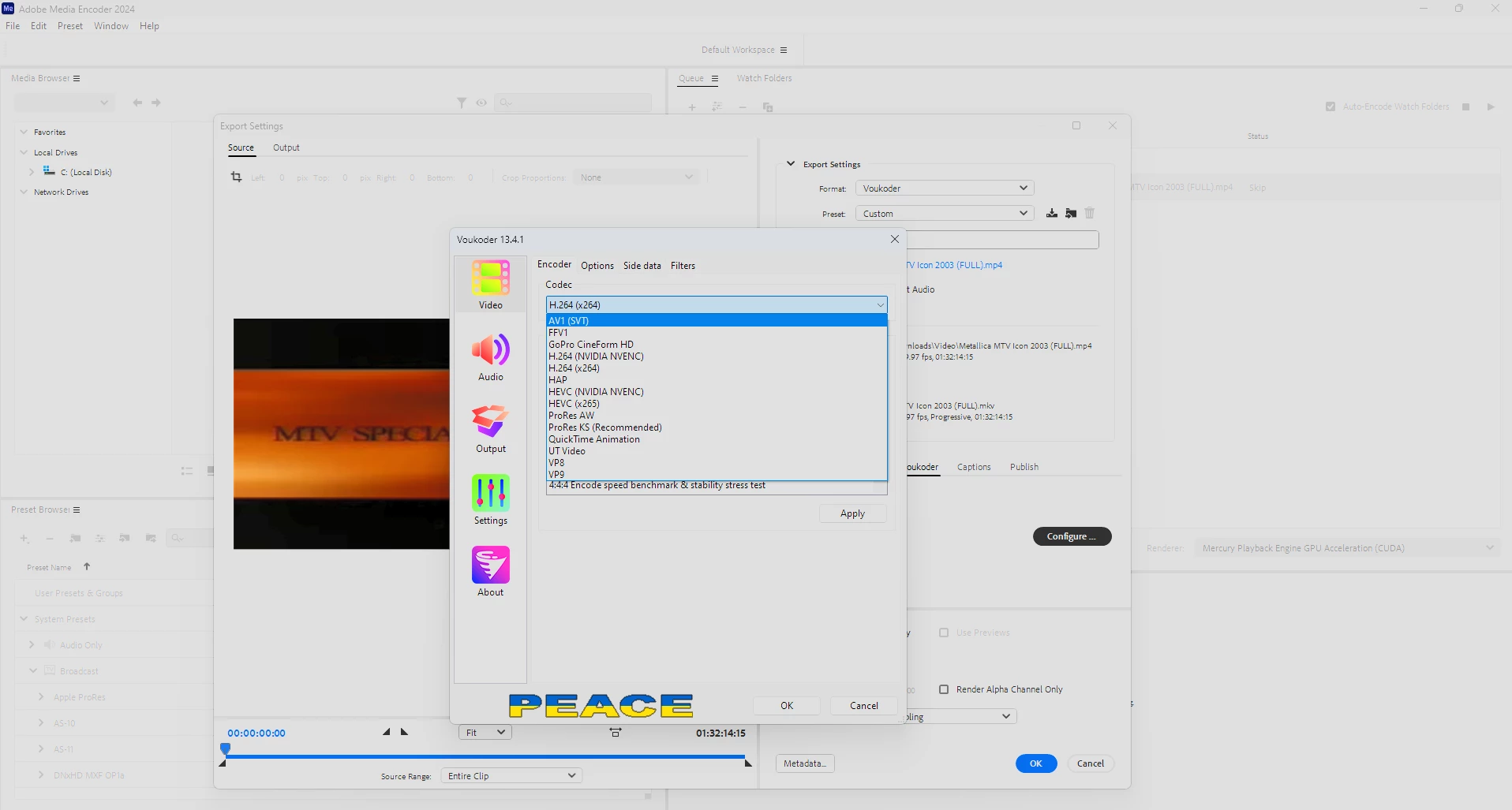Toggle the Use Previews checkbox
This screenshot has width=1512, height=810.
[x=944, y=633]
